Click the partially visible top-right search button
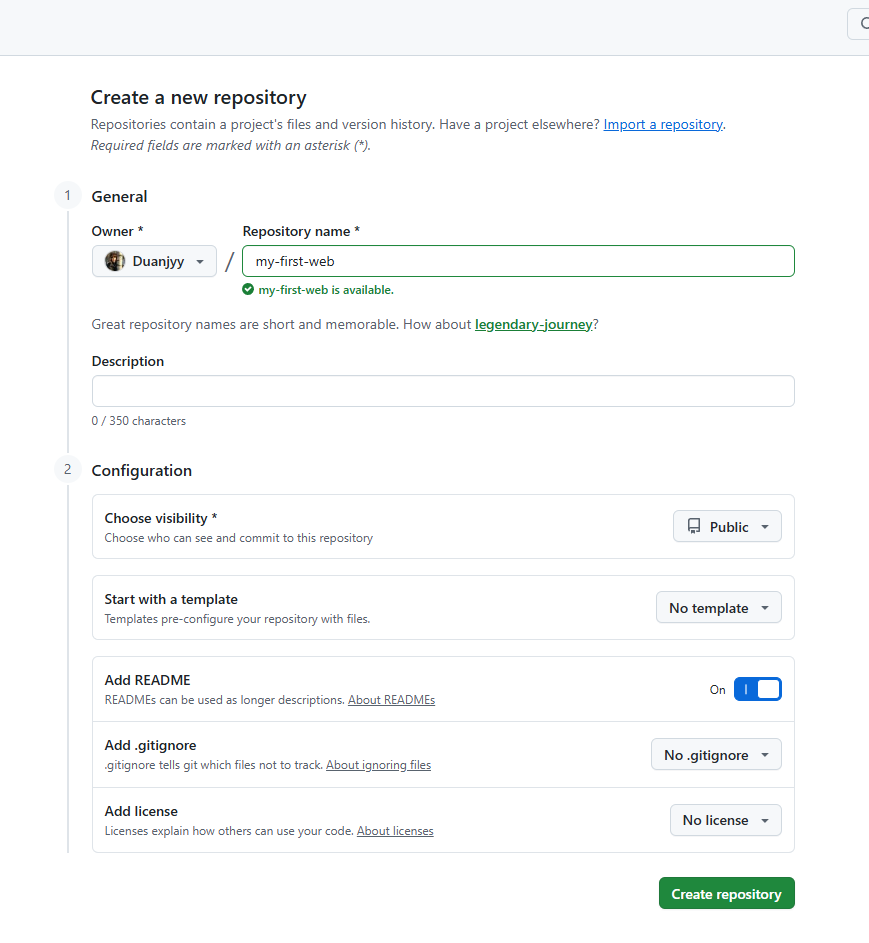This screenshot has height=943, width=869. pyautogui.click(x=859, y=24)
